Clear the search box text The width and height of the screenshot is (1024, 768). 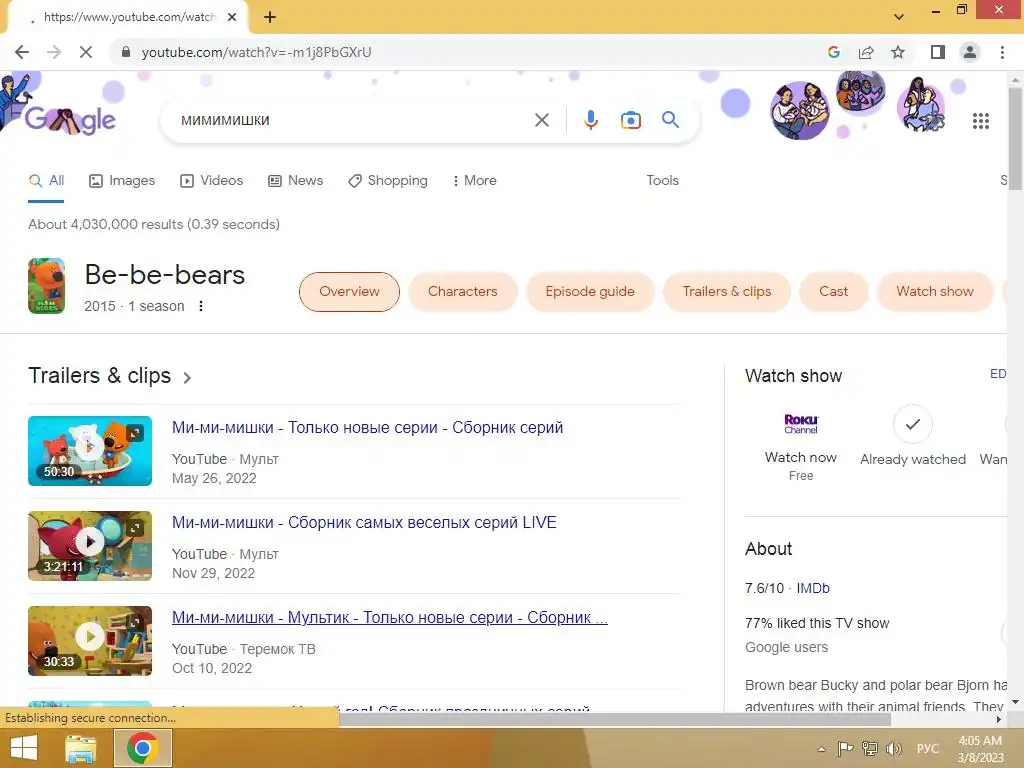(x=541, y=120)
